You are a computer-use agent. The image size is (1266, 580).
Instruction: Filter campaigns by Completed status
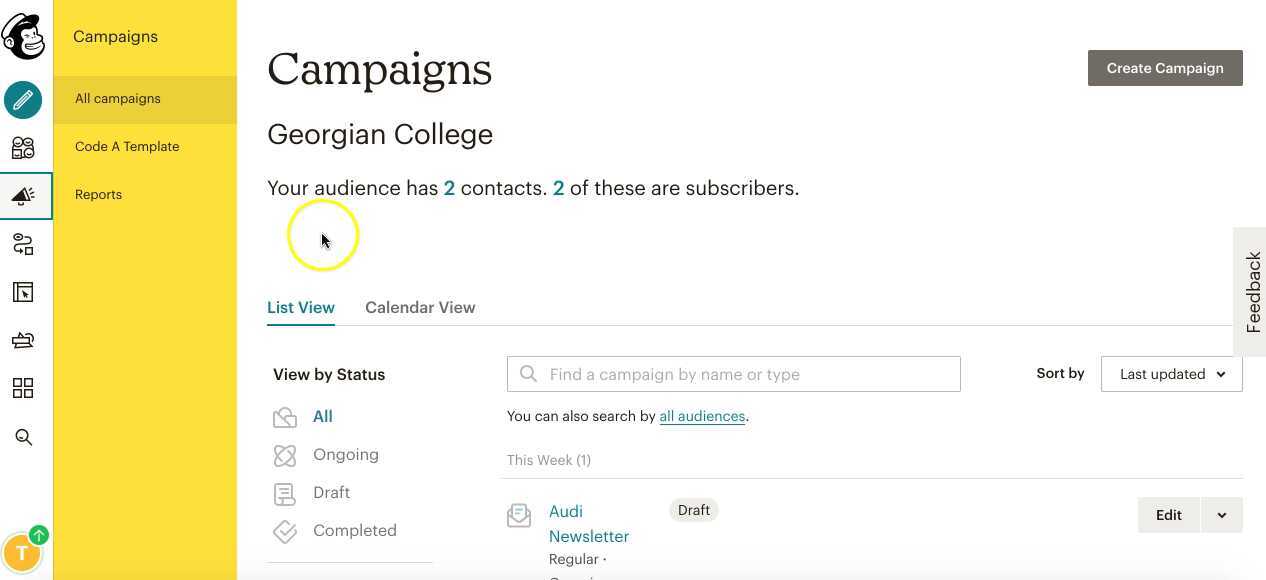click(x=355, y=530)
